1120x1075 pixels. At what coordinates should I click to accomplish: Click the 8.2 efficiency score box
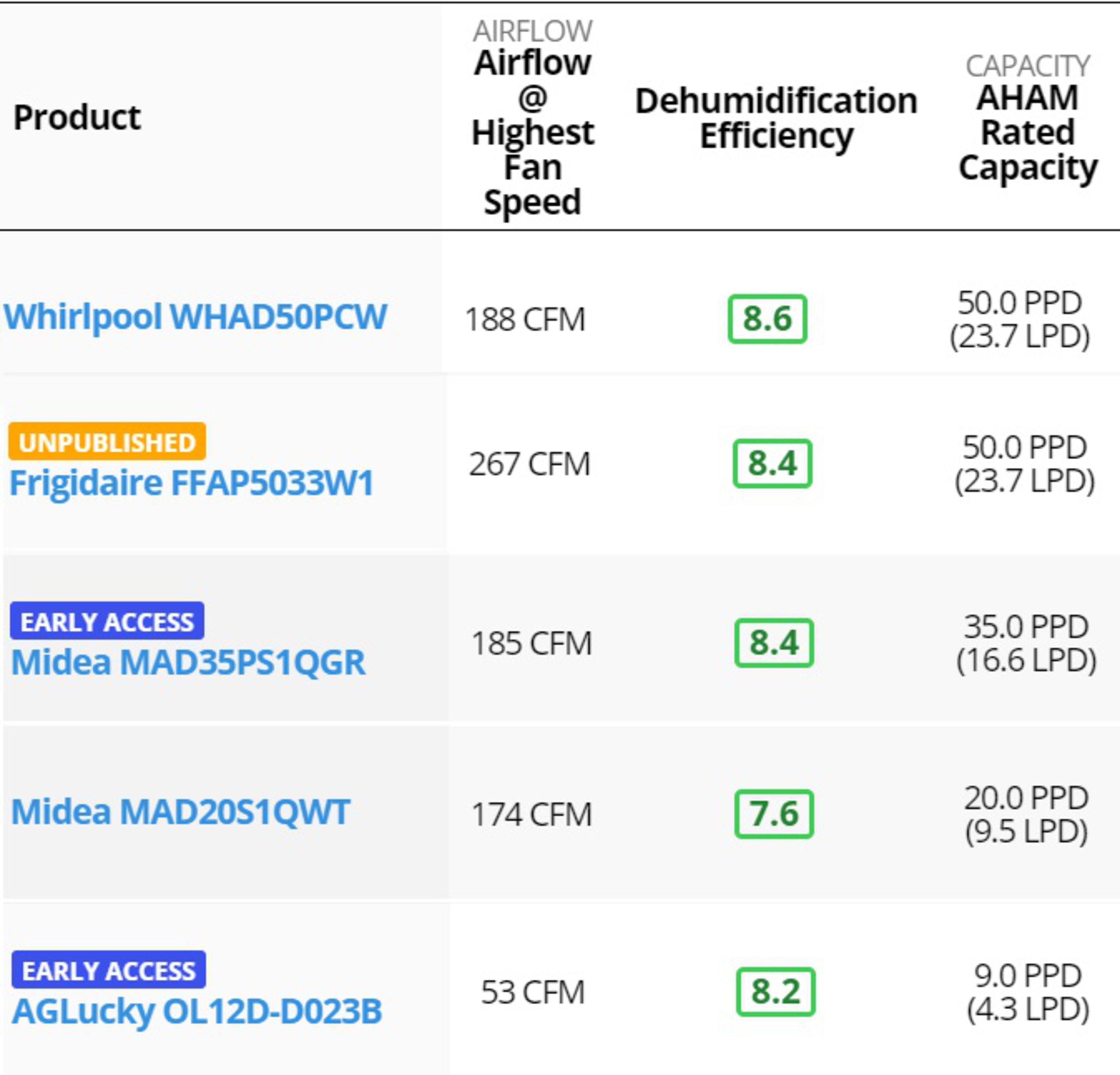tap(776, 992)
